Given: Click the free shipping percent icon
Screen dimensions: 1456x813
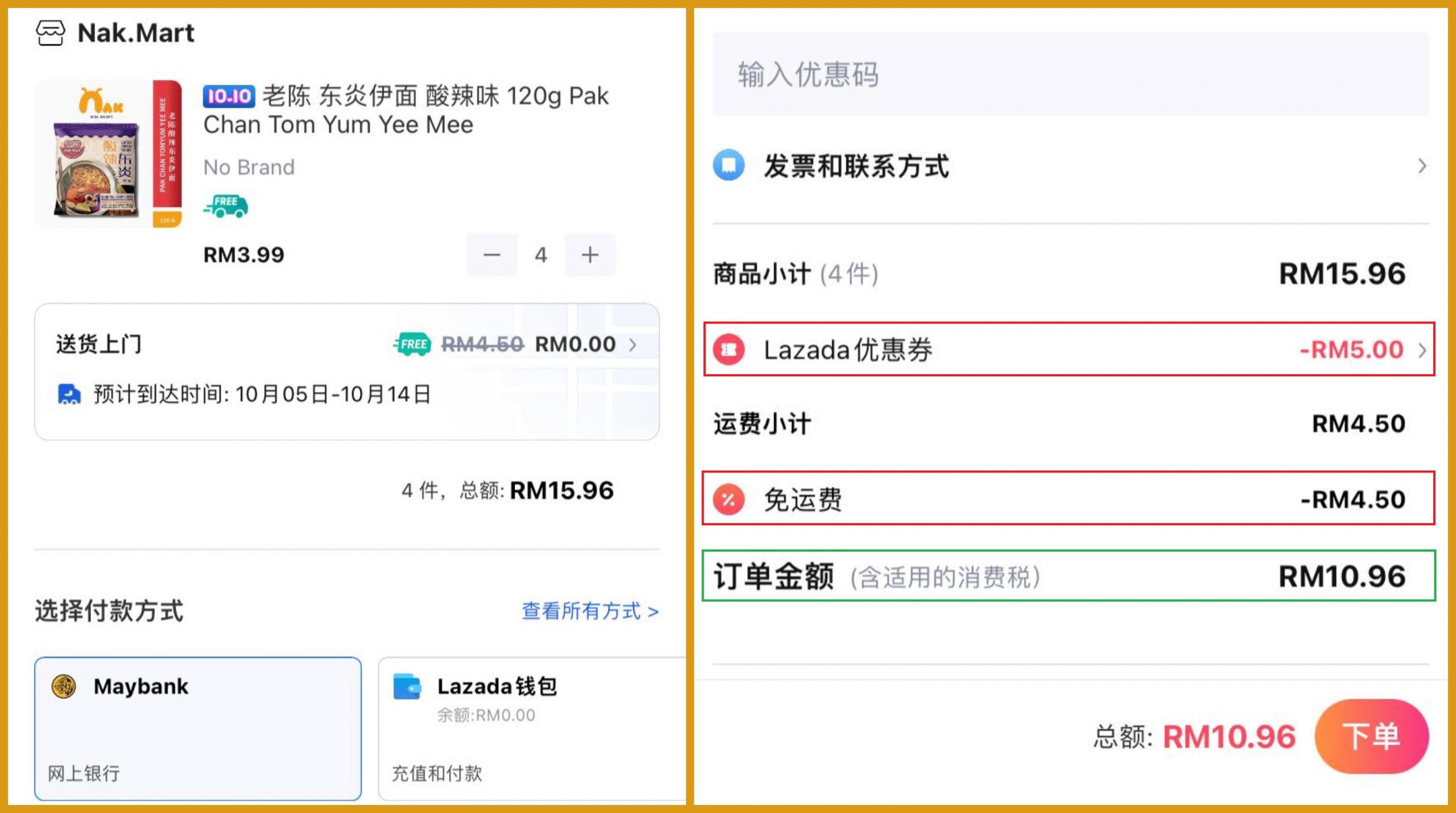Looking at the screenshot, I should pos(729,499).
